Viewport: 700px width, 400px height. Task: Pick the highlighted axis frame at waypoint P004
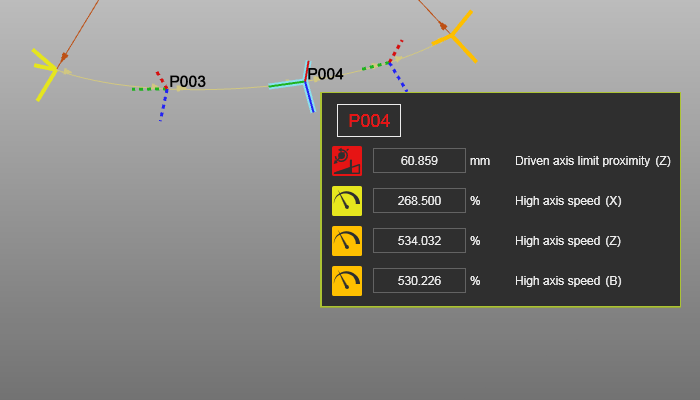303,82
